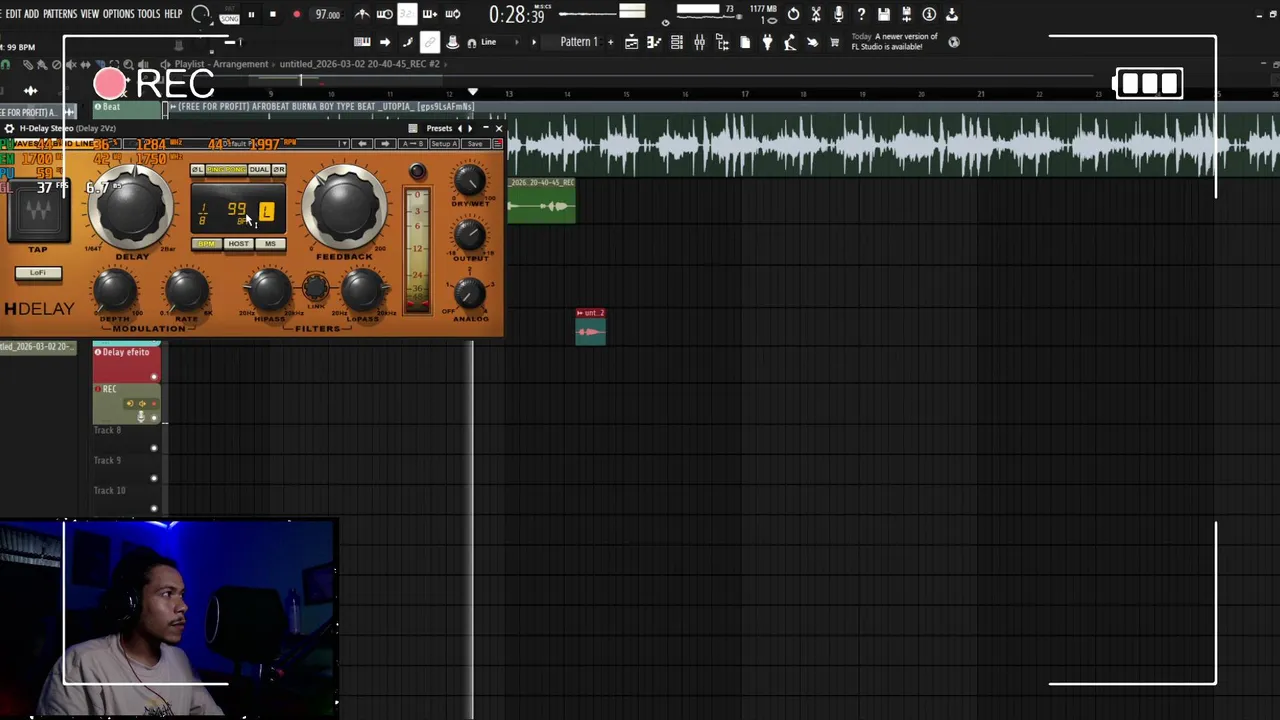Open the OPTIONS menu

pos(118,14)
